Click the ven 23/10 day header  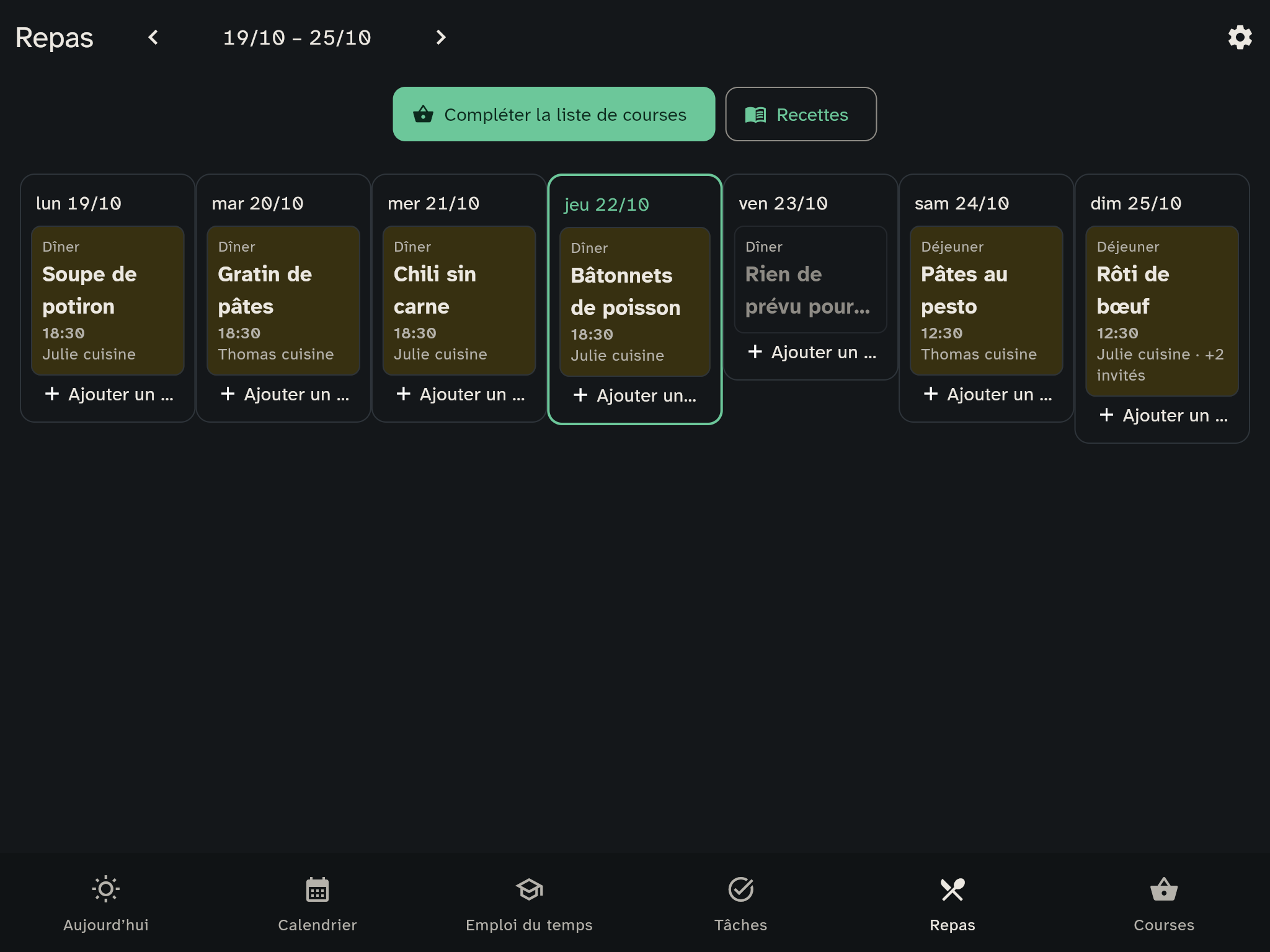[x=783, y=203]
